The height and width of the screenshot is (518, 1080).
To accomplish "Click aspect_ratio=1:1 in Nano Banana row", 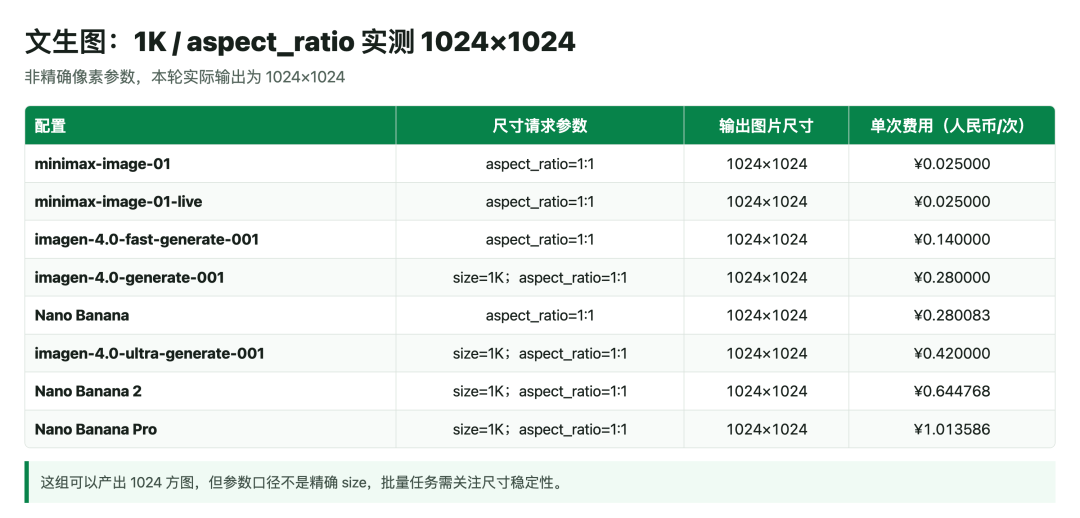I will [x=540, y=315].
